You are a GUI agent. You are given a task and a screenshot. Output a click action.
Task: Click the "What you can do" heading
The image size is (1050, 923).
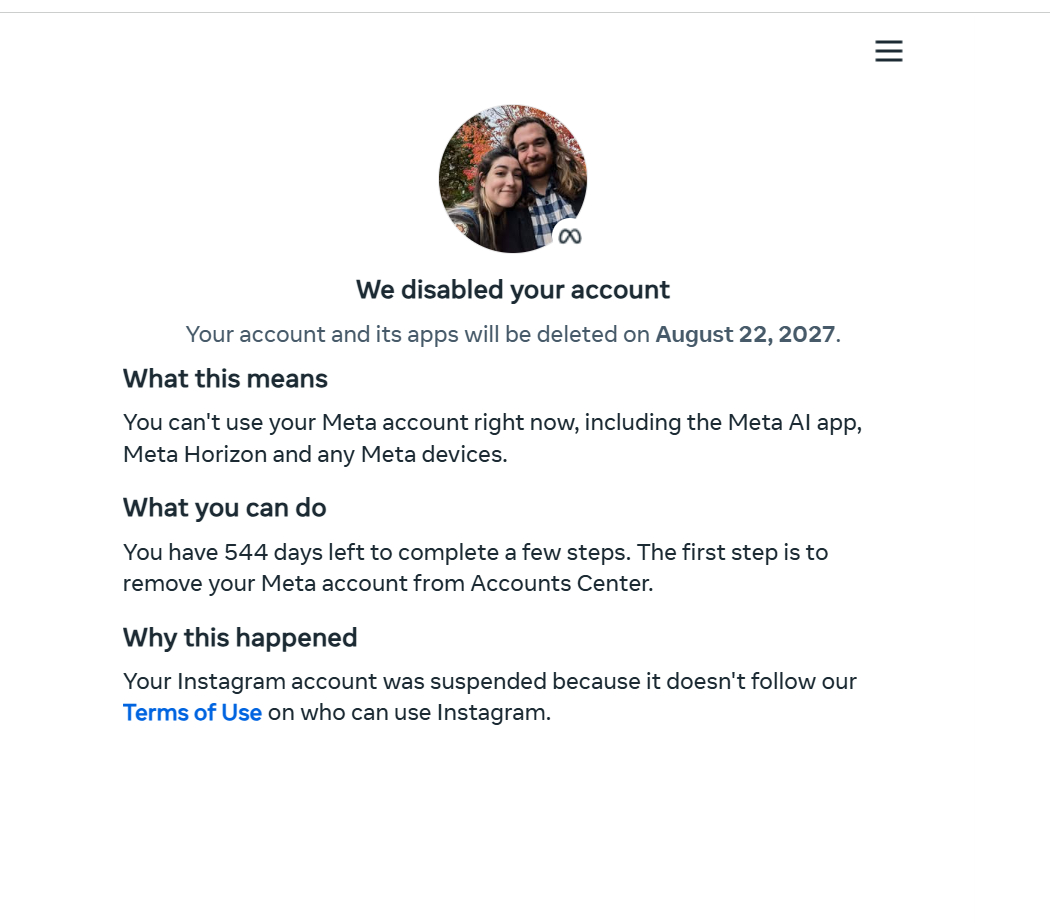[x=224, y=508]
